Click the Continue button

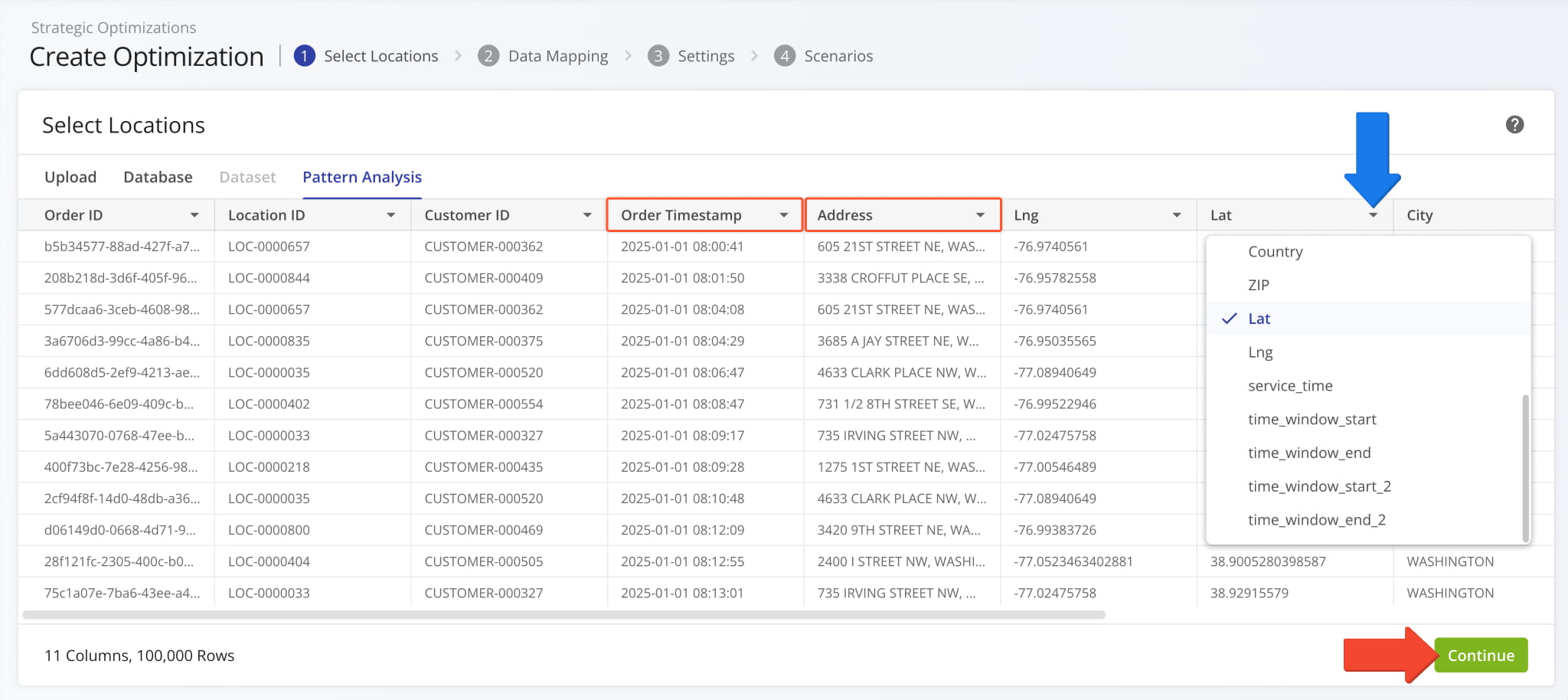[1480, 655]
